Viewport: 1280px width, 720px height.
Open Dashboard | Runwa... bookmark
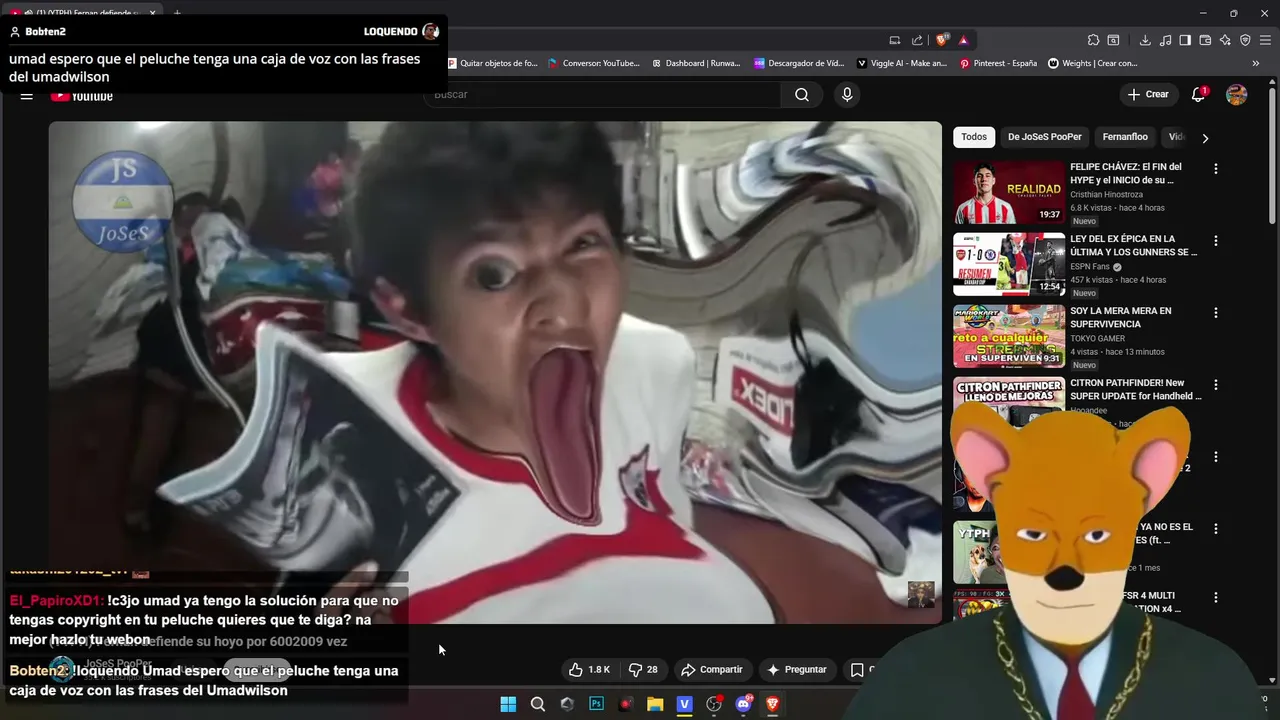[696, 63]
